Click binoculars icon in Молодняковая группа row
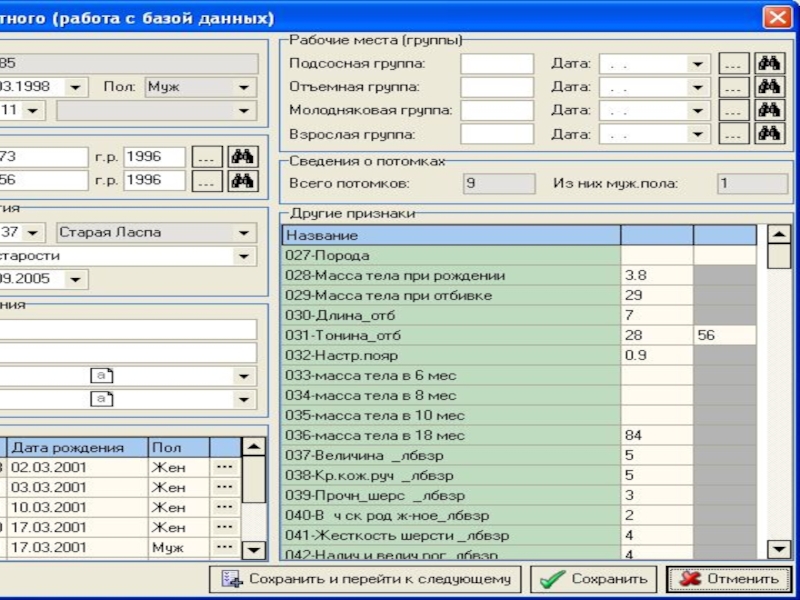 pos(768,110)
